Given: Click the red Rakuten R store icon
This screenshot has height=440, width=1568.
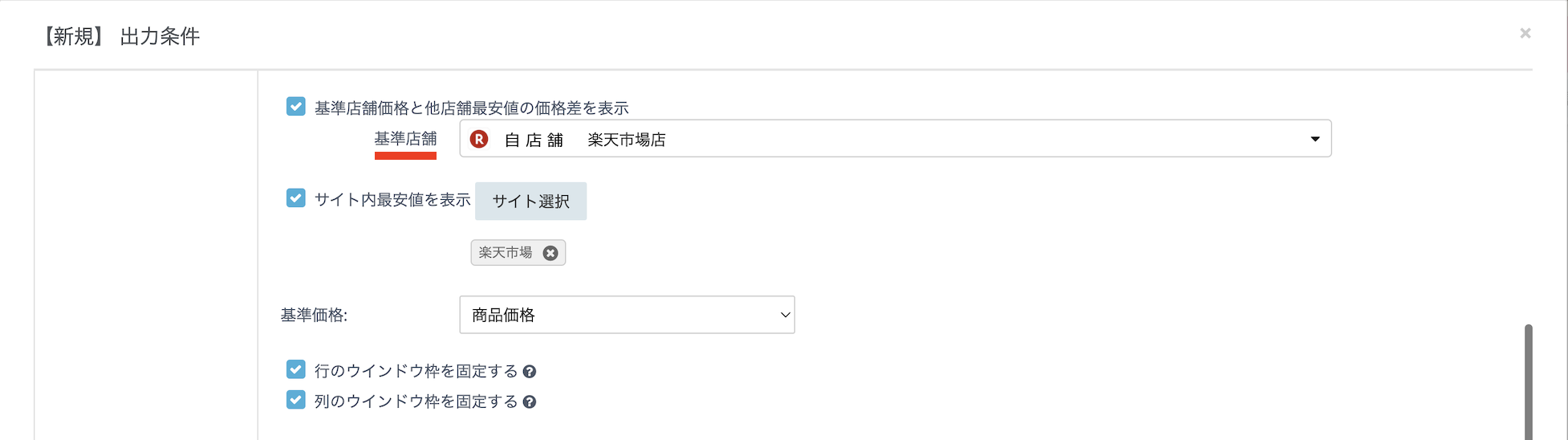Looking at the screenshot, I should pos(479,139).
